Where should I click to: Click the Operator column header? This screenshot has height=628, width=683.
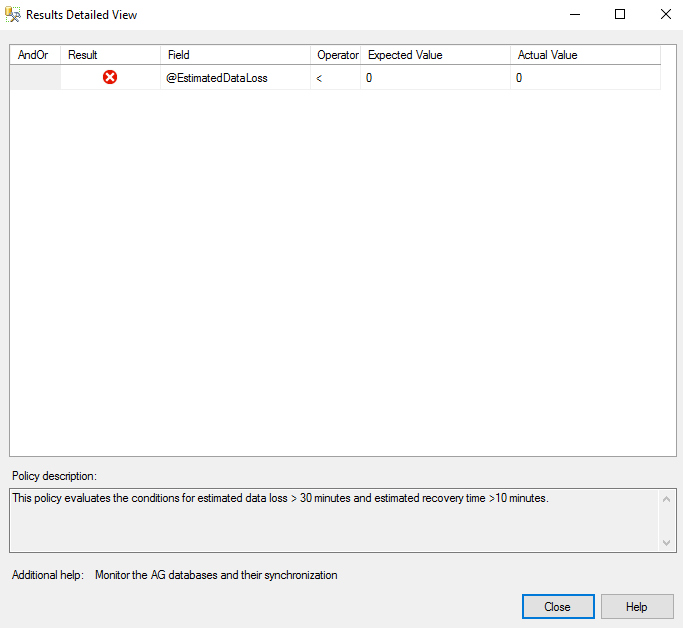[335, 55]
